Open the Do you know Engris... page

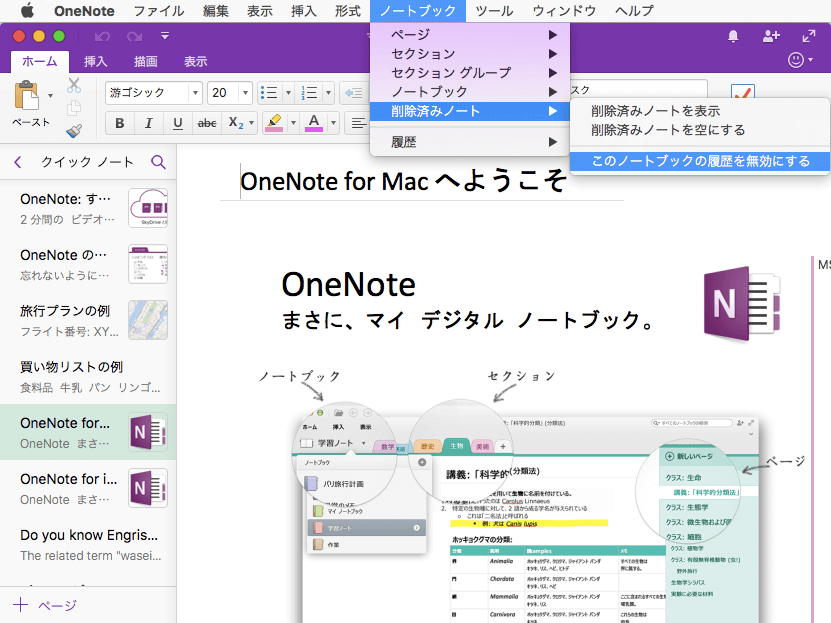click(x=88, y=545)
